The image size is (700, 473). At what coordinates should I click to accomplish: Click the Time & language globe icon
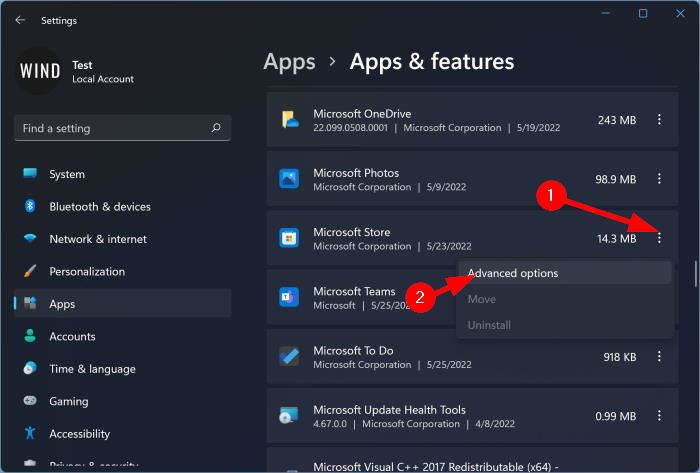(30, 368)
